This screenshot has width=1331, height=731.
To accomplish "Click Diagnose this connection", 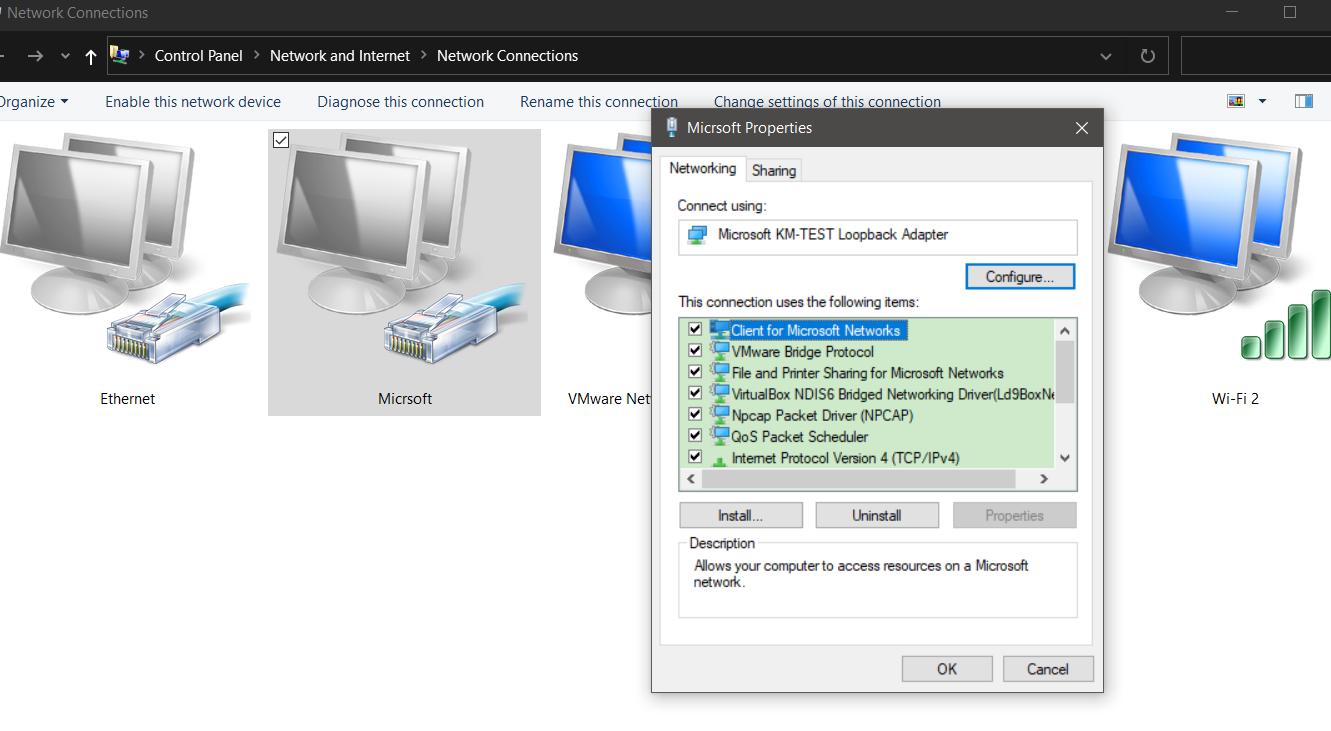I will [401, 101].
